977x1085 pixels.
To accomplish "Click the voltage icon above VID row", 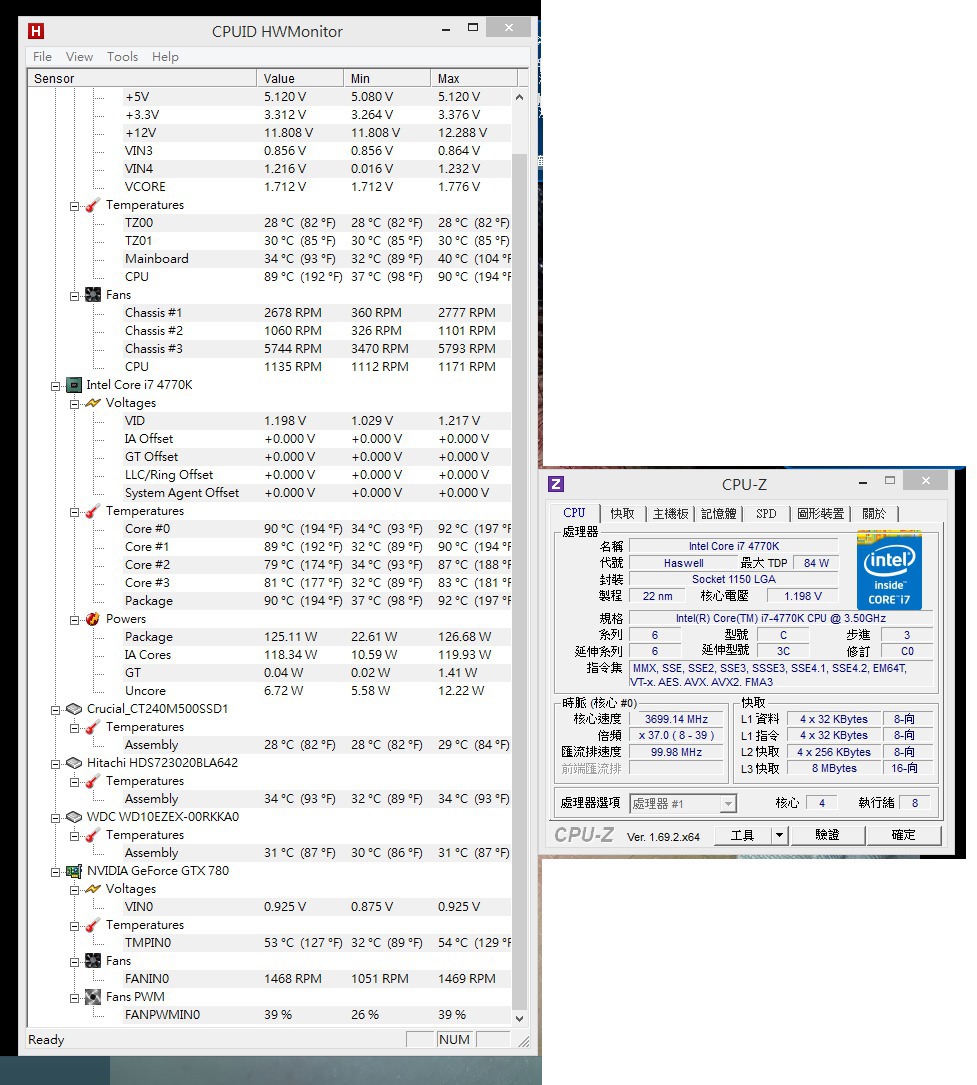I will click(x=93, y=403).
